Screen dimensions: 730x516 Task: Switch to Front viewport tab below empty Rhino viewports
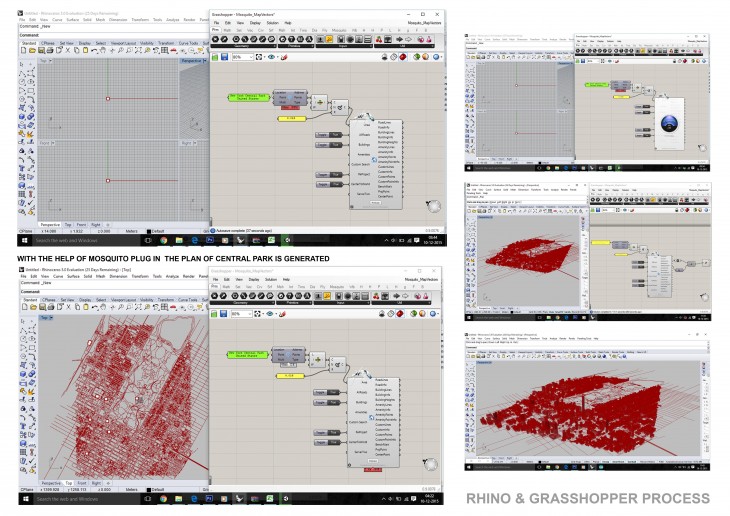point(79,225)
